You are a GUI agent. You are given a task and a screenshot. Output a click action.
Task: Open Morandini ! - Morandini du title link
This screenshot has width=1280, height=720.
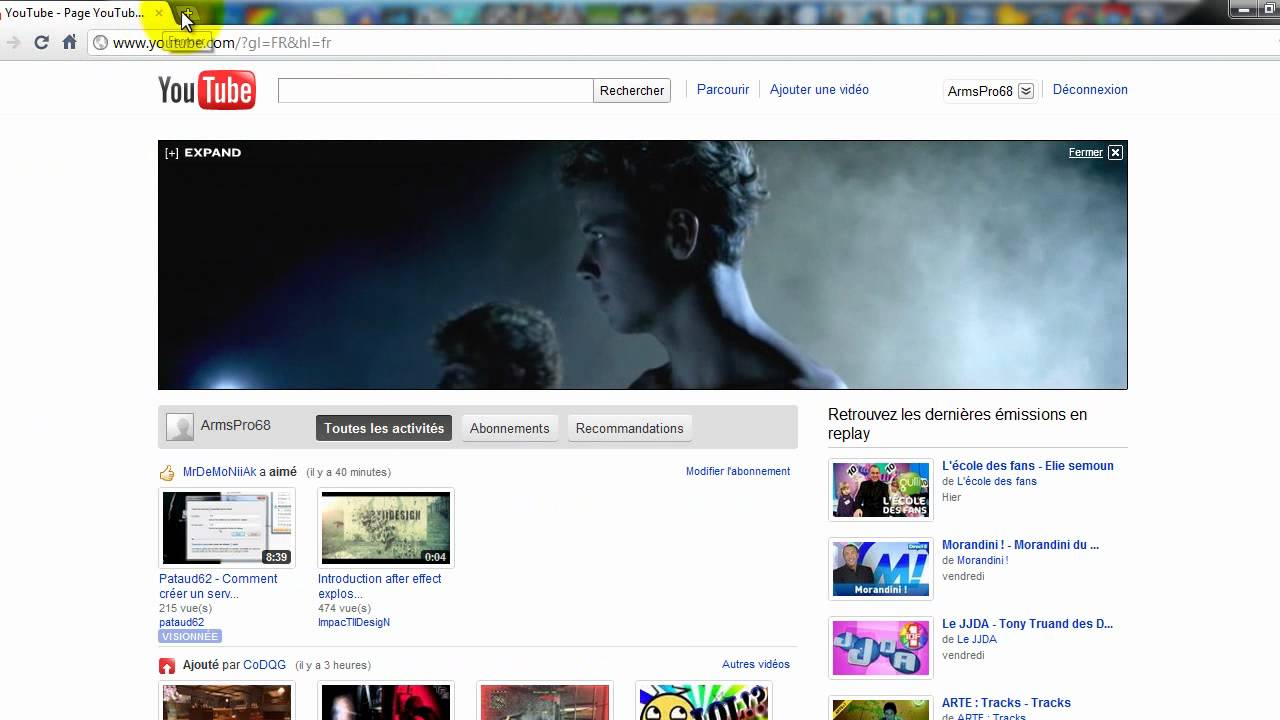1020,545
